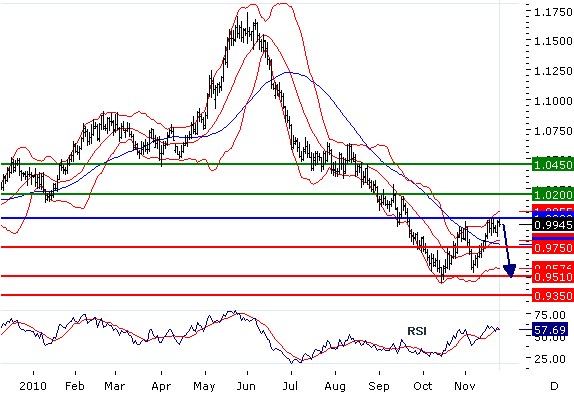This screenshot has height=394, width=574.
Task: Select the 57.69 RSI value label
Action: (549, 330)
